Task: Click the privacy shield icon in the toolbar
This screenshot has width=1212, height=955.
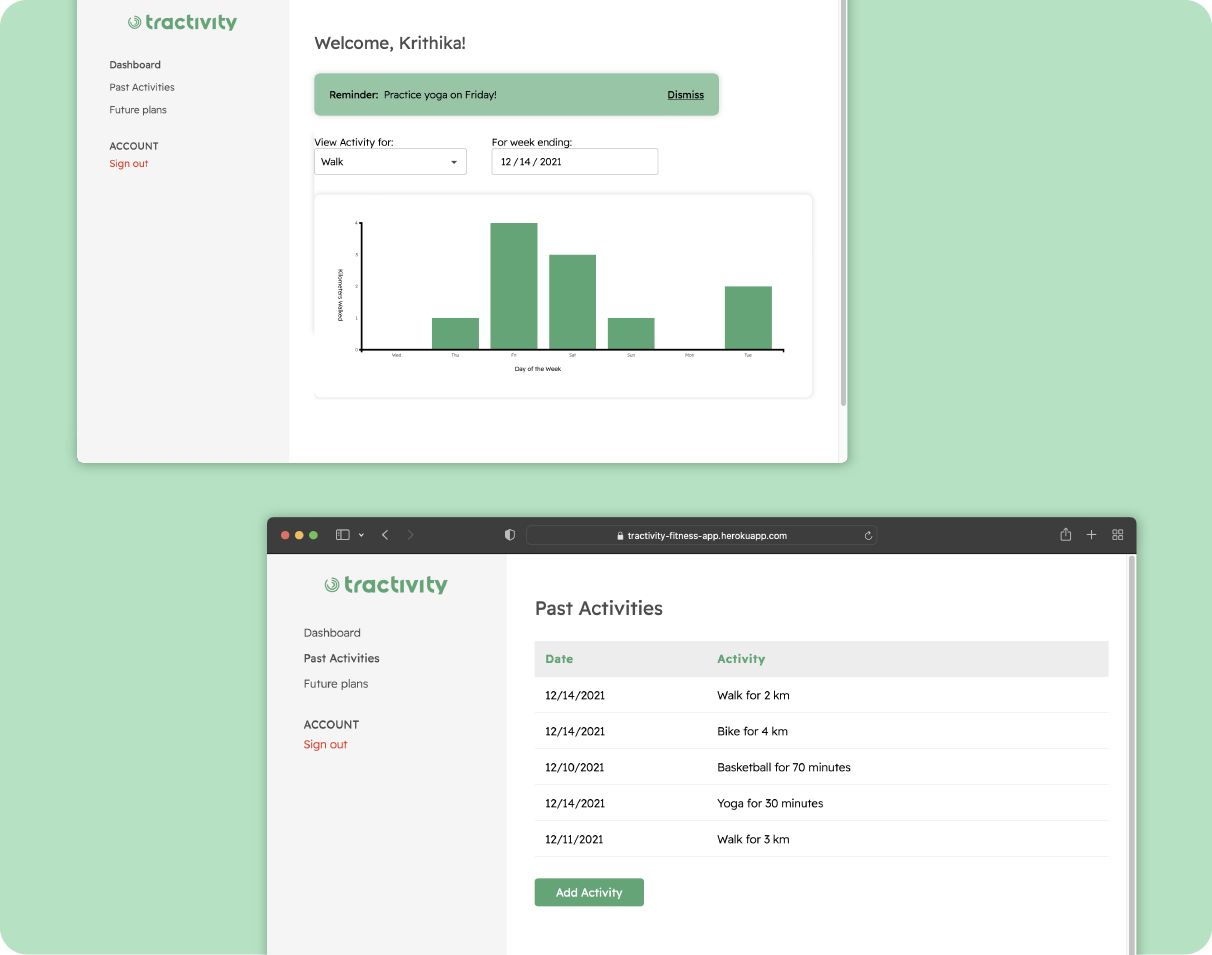Action: click(x=510, y=535)
